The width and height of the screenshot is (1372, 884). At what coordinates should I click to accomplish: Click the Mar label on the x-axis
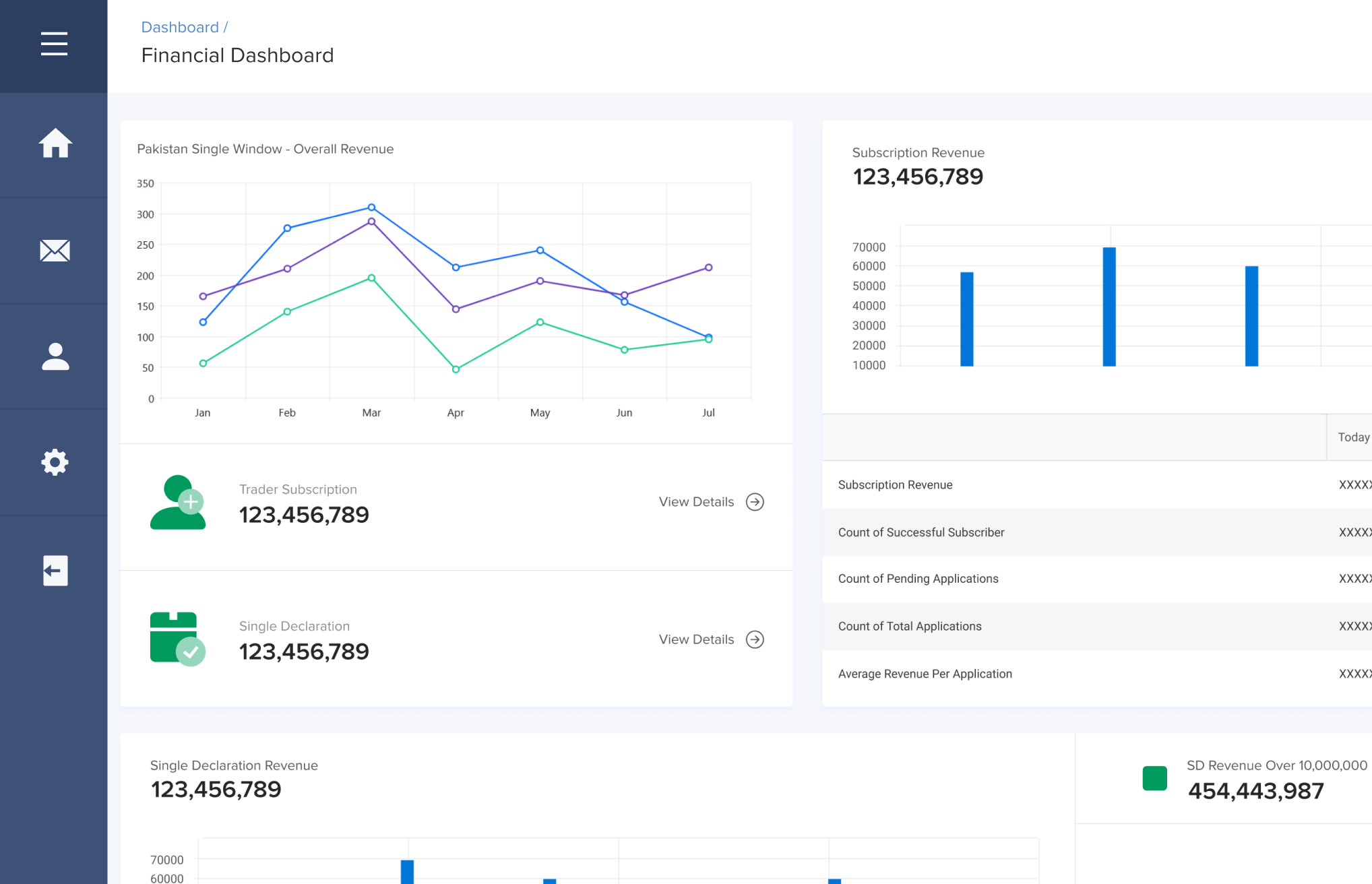(371, 412)
